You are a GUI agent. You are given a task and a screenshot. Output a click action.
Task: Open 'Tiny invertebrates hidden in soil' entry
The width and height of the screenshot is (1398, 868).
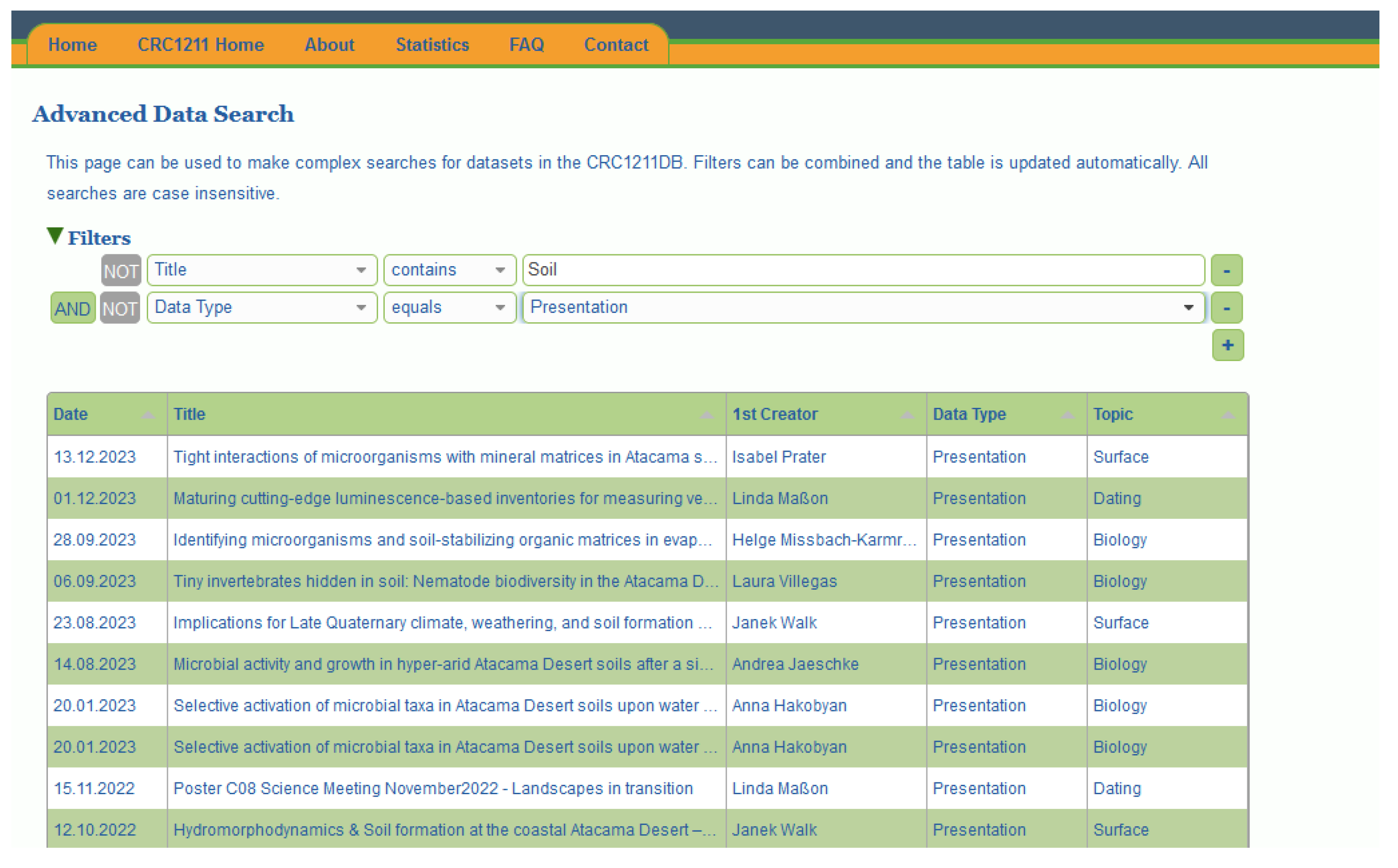pos(445,581)
